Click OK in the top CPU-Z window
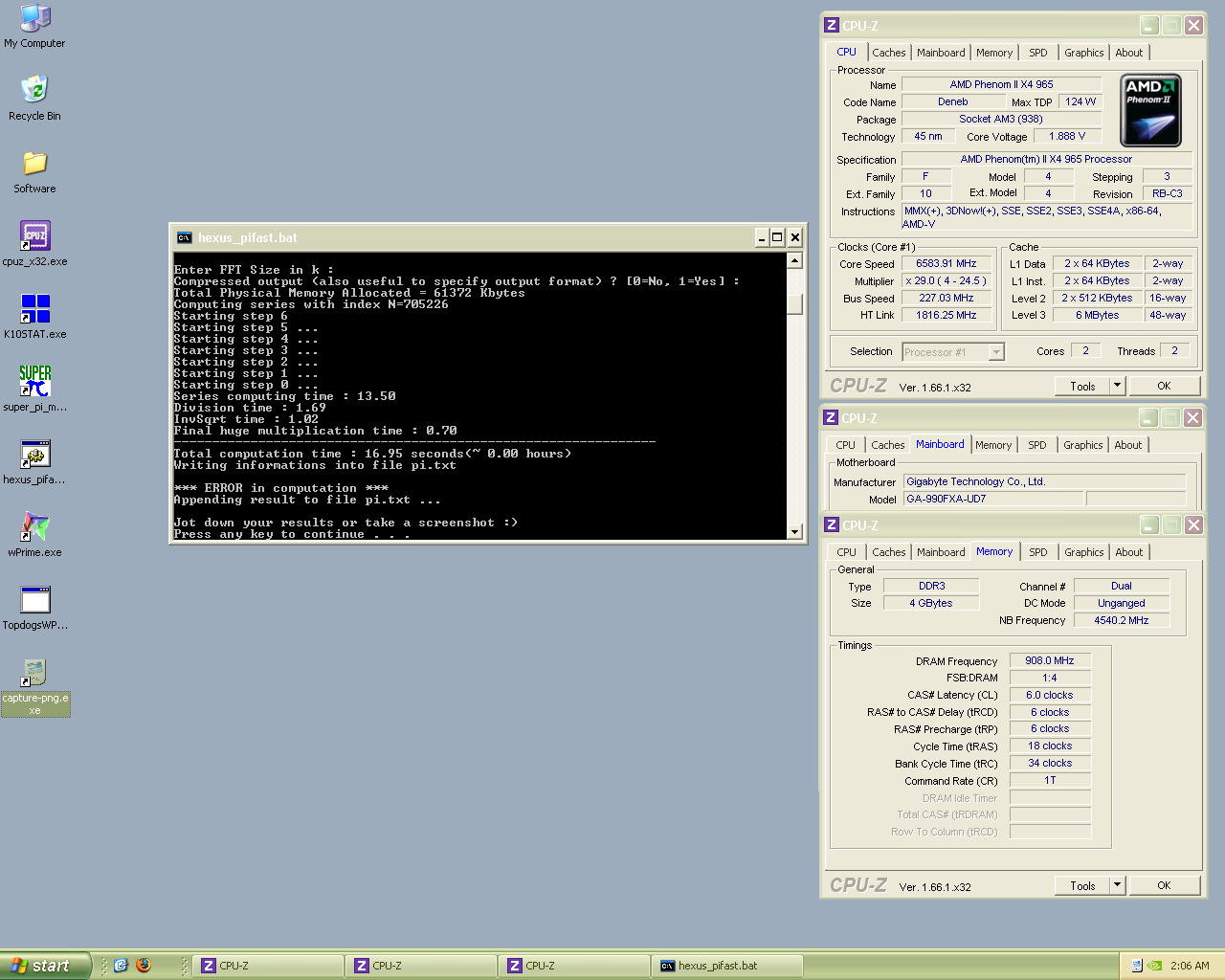 pyautogui.click(x=1164, y=386)
